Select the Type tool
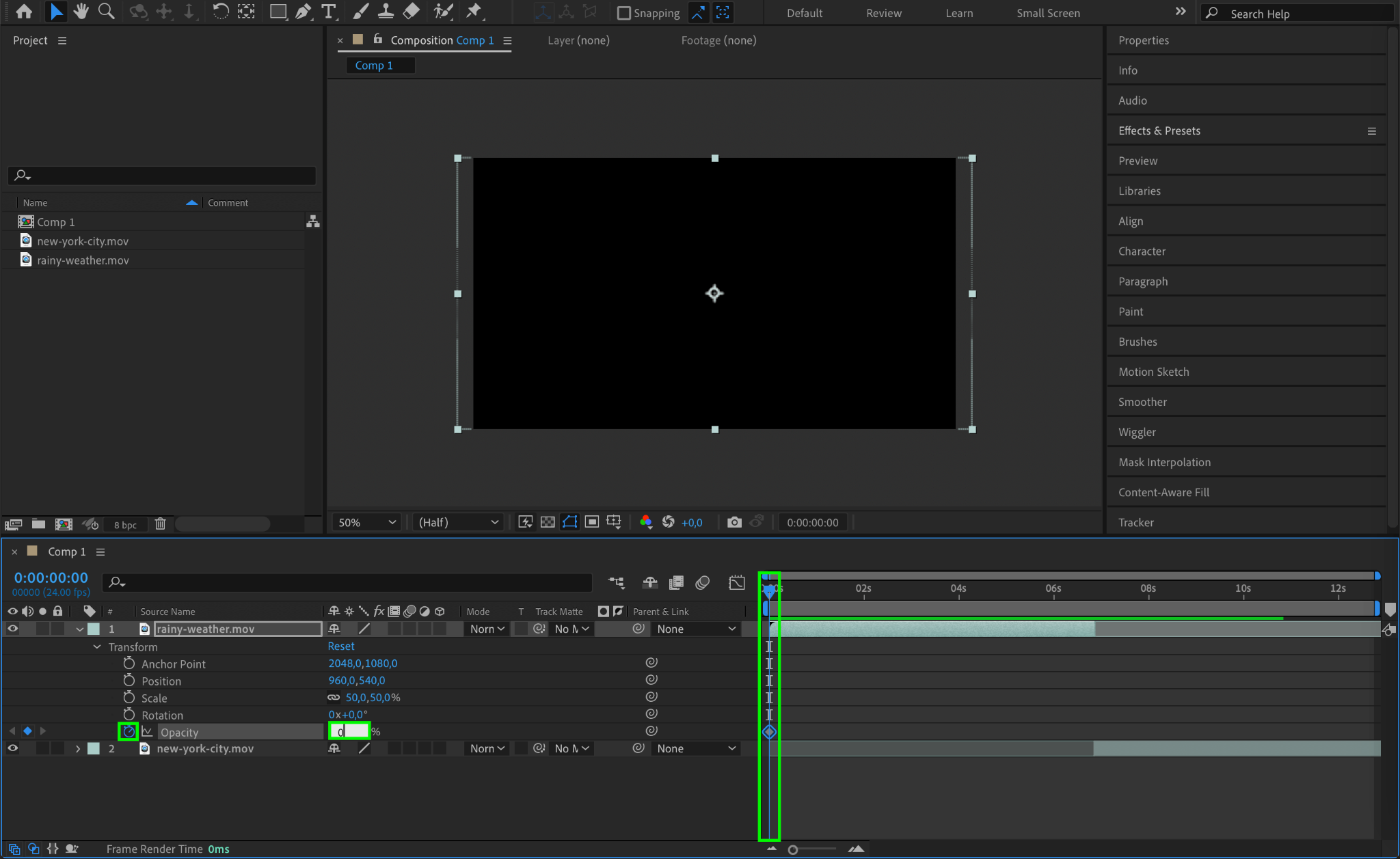1400x859 pixels. pos(329,12)
